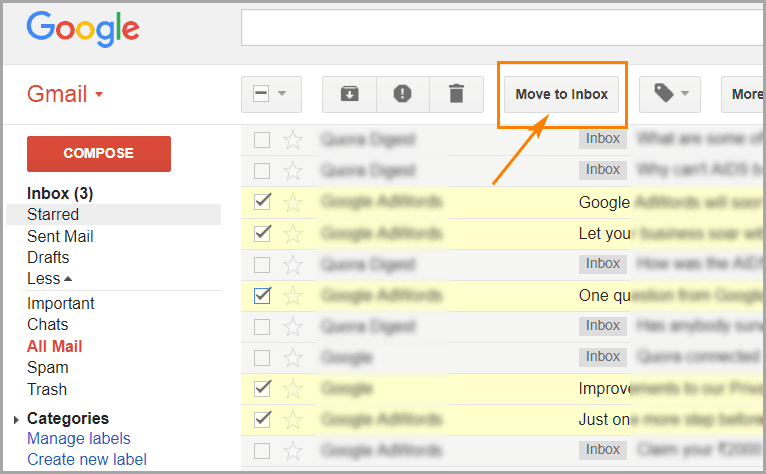
Task: Expand the Categories section
Action: tap(16, 419)
